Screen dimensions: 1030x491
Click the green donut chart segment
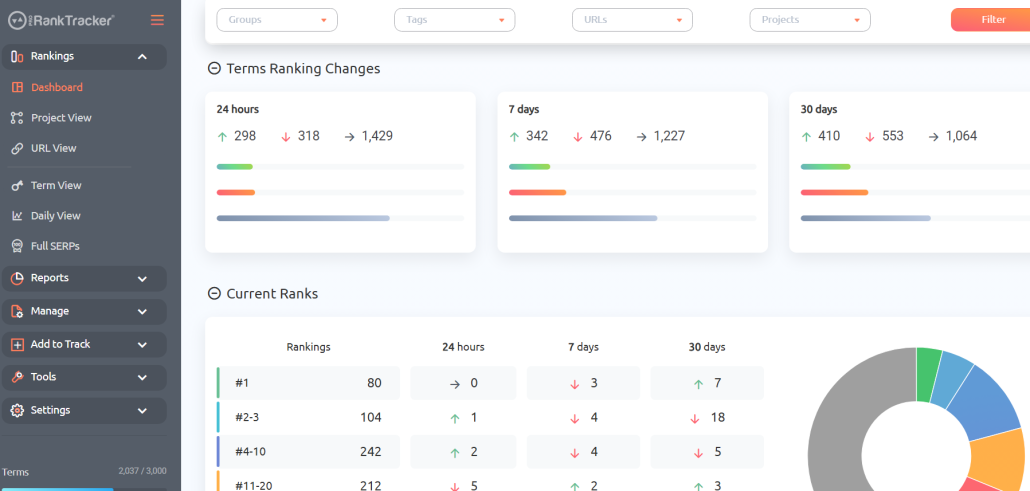click(928, 373)
